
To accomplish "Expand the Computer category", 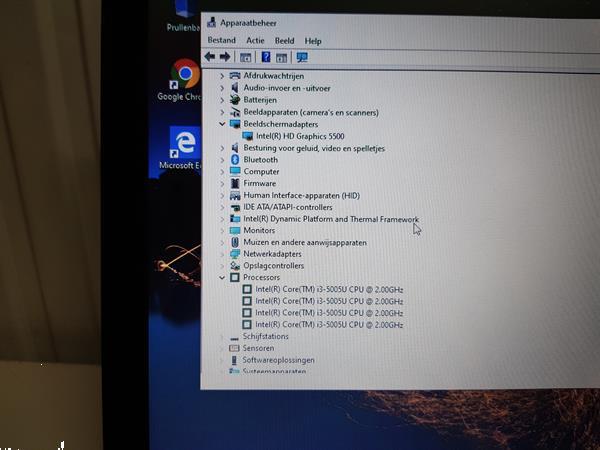I will coord(222,172).
